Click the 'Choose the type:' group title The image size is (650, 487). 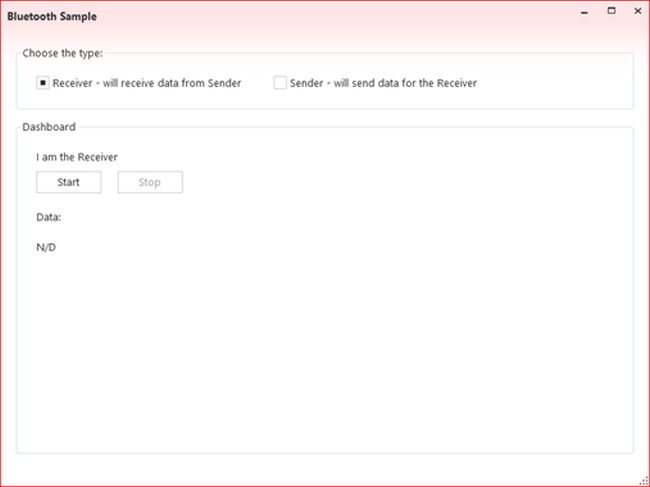tap(63, 53)
